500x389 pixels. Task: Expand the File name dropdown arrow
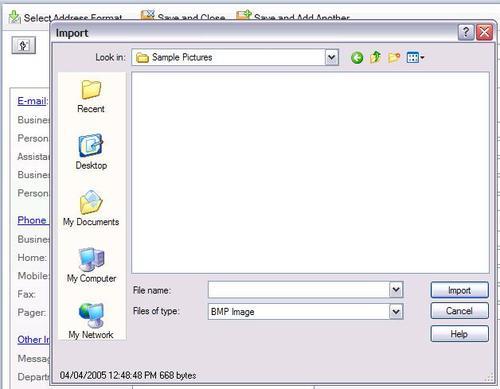[x=396, y=290]
